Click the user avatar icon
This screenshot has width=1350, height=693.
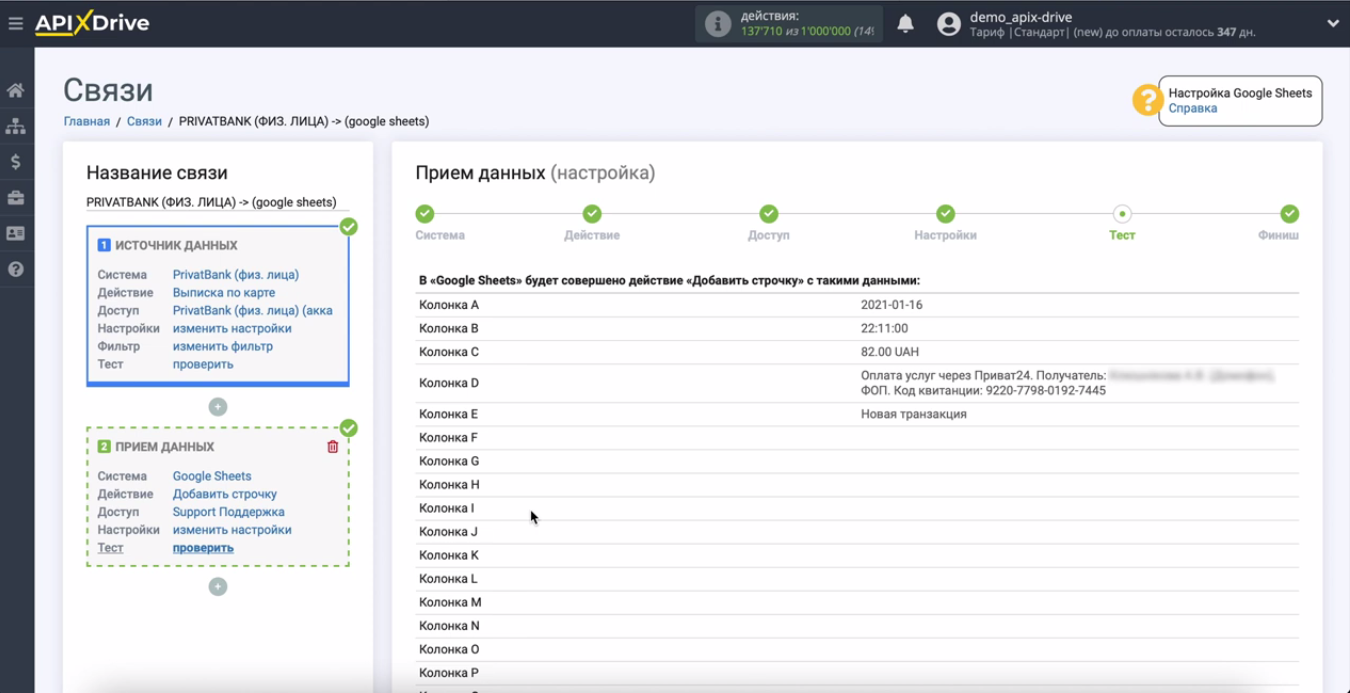click(949, 24)
